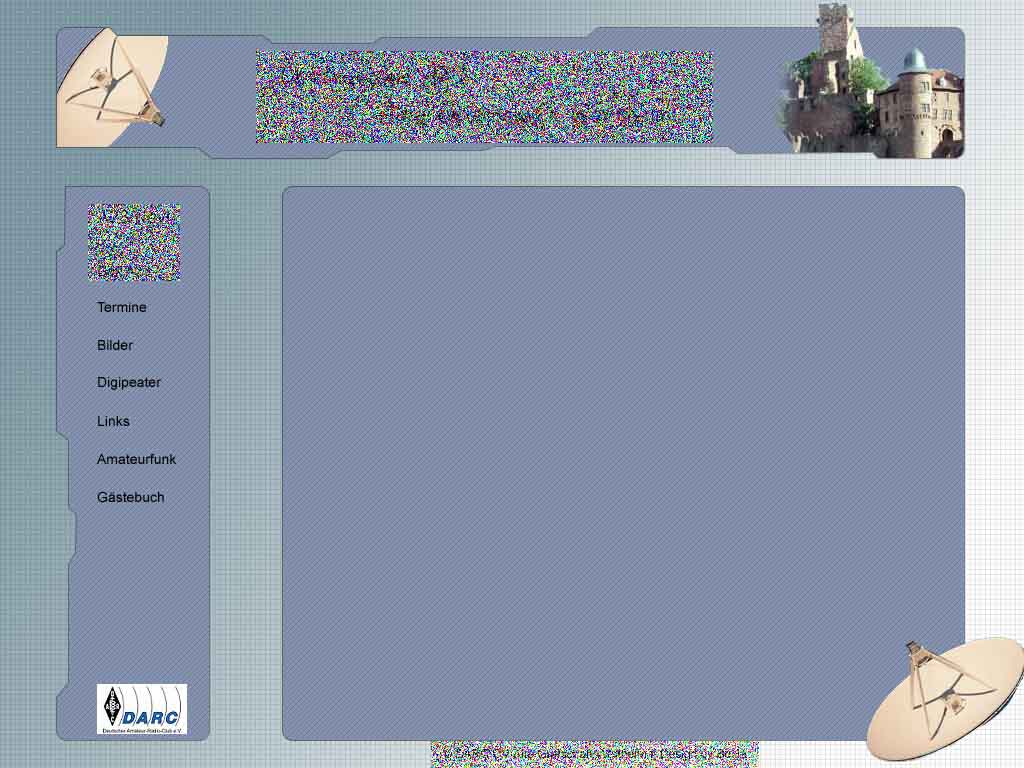Click the diamond emblem inside the DARC logo
Screen dimensions: 1024x768
112,708
